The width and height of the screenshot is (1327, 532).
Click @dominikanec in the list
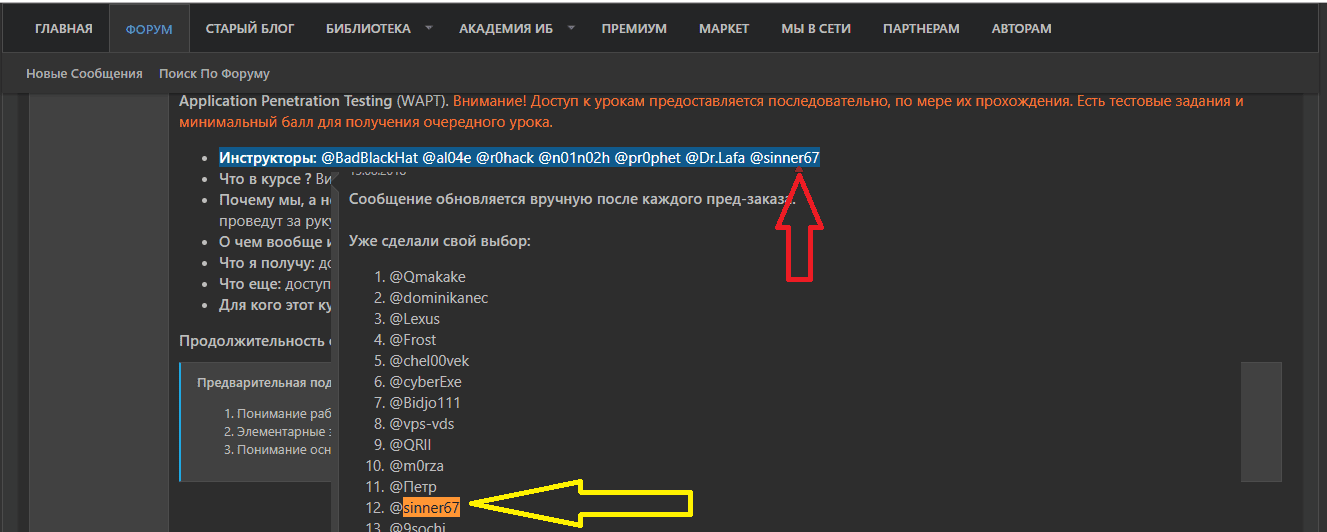(x=439, y=298)
